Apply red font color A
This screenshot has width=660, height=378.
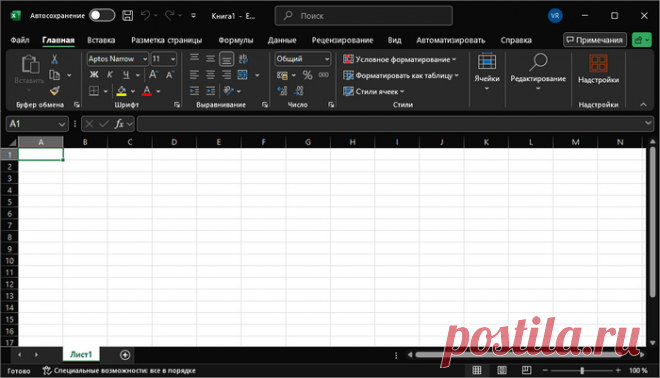click(146, 91)
